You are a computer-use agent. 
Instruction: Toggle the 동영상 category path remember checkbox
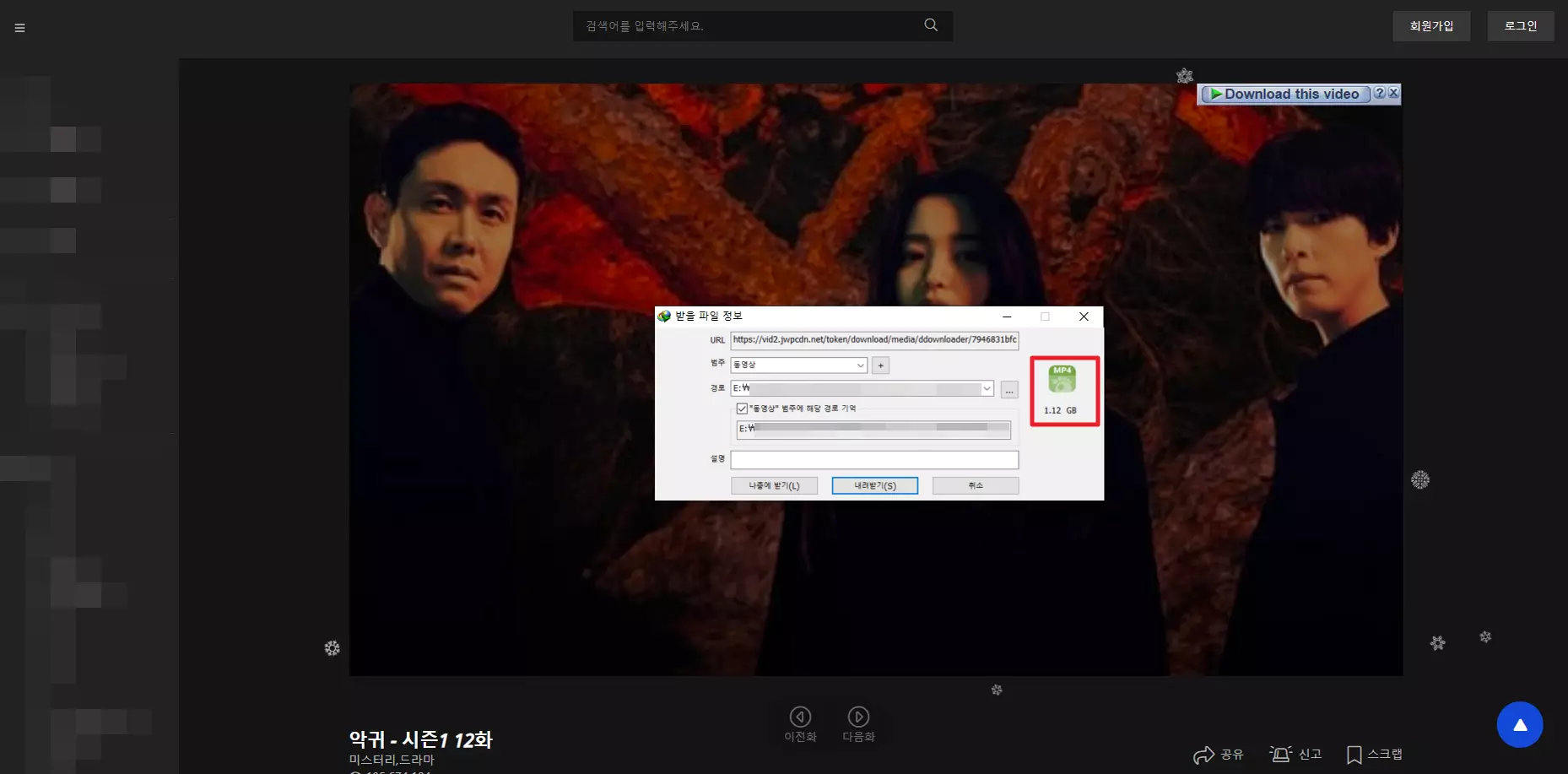[742, 409]
